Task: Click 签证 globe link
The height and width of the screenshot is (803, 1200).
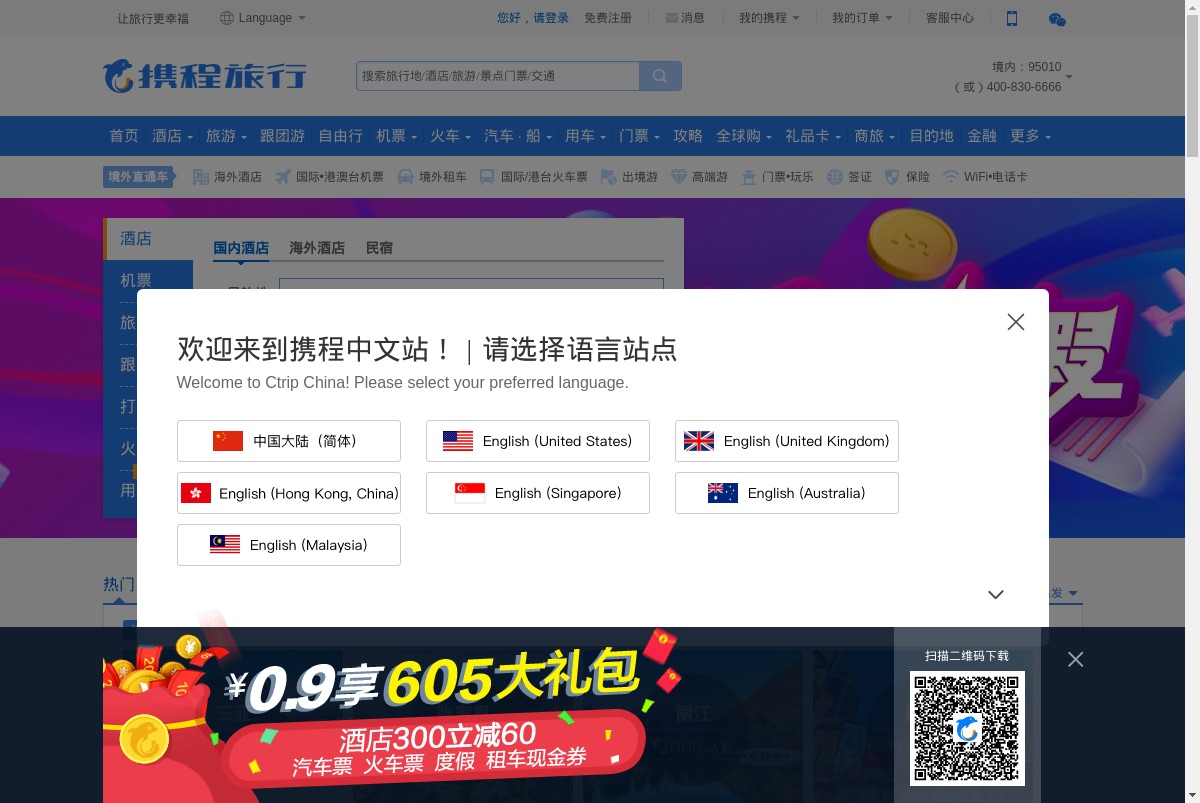Action: tap(849, 177)
